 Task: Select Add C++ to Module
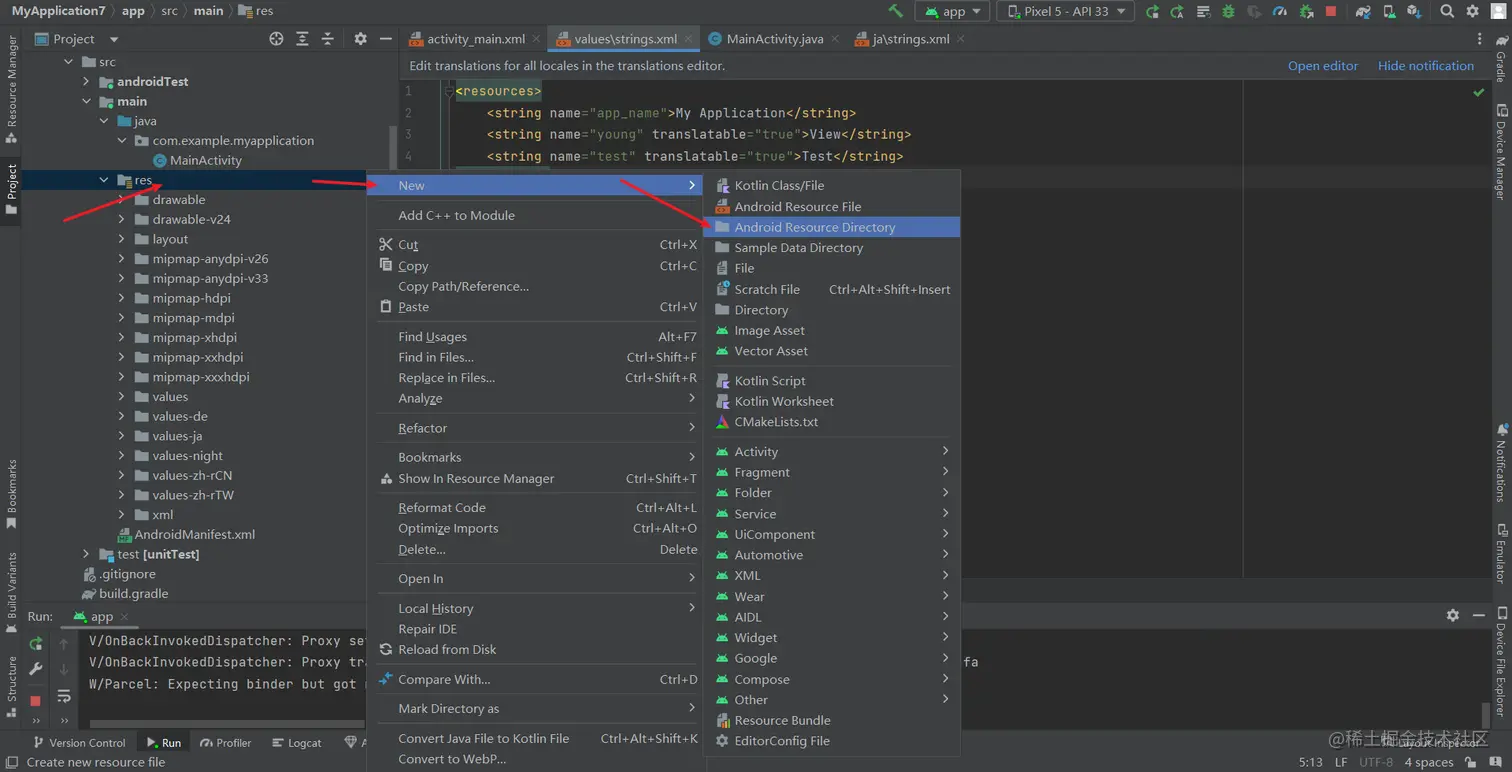click(535, 215)
